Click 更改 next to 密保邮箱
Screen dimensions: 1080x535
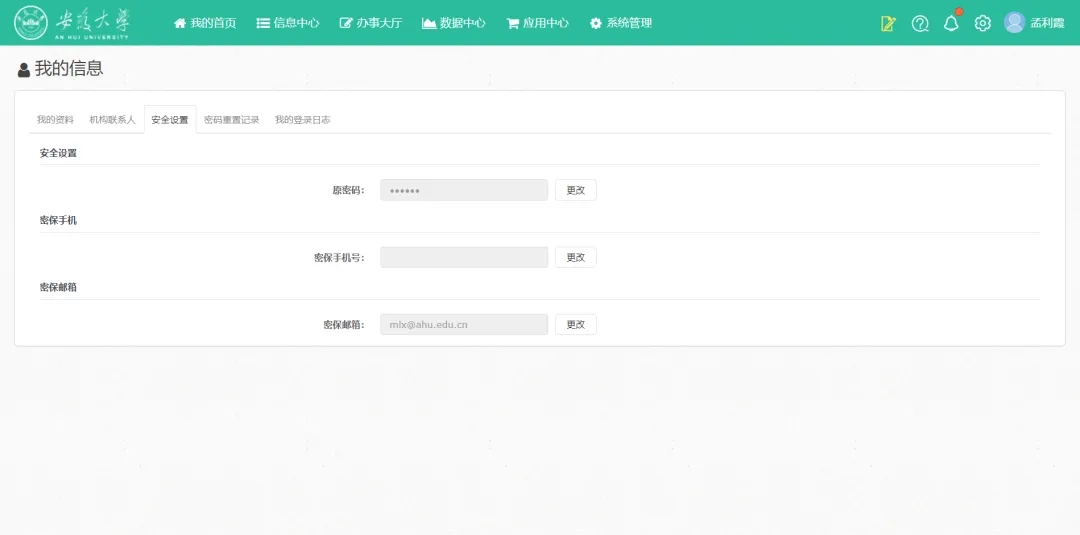tap(576, 324)
